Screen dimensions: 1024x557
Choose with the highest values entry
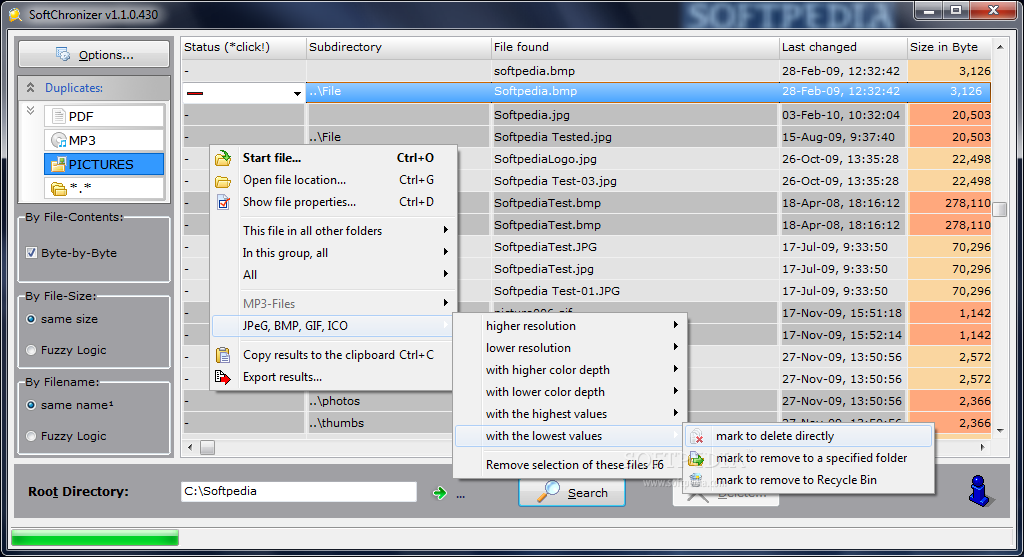point(568,414)
